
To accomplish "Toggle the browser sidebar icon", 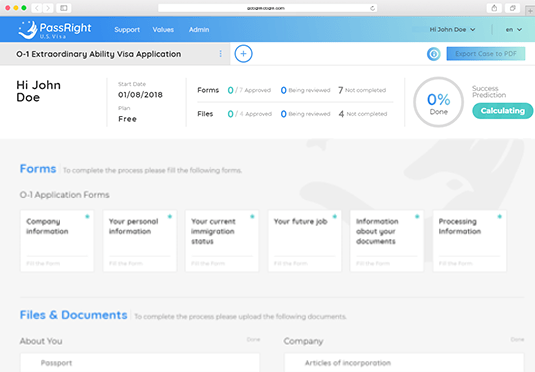I will tap(63, 8).
